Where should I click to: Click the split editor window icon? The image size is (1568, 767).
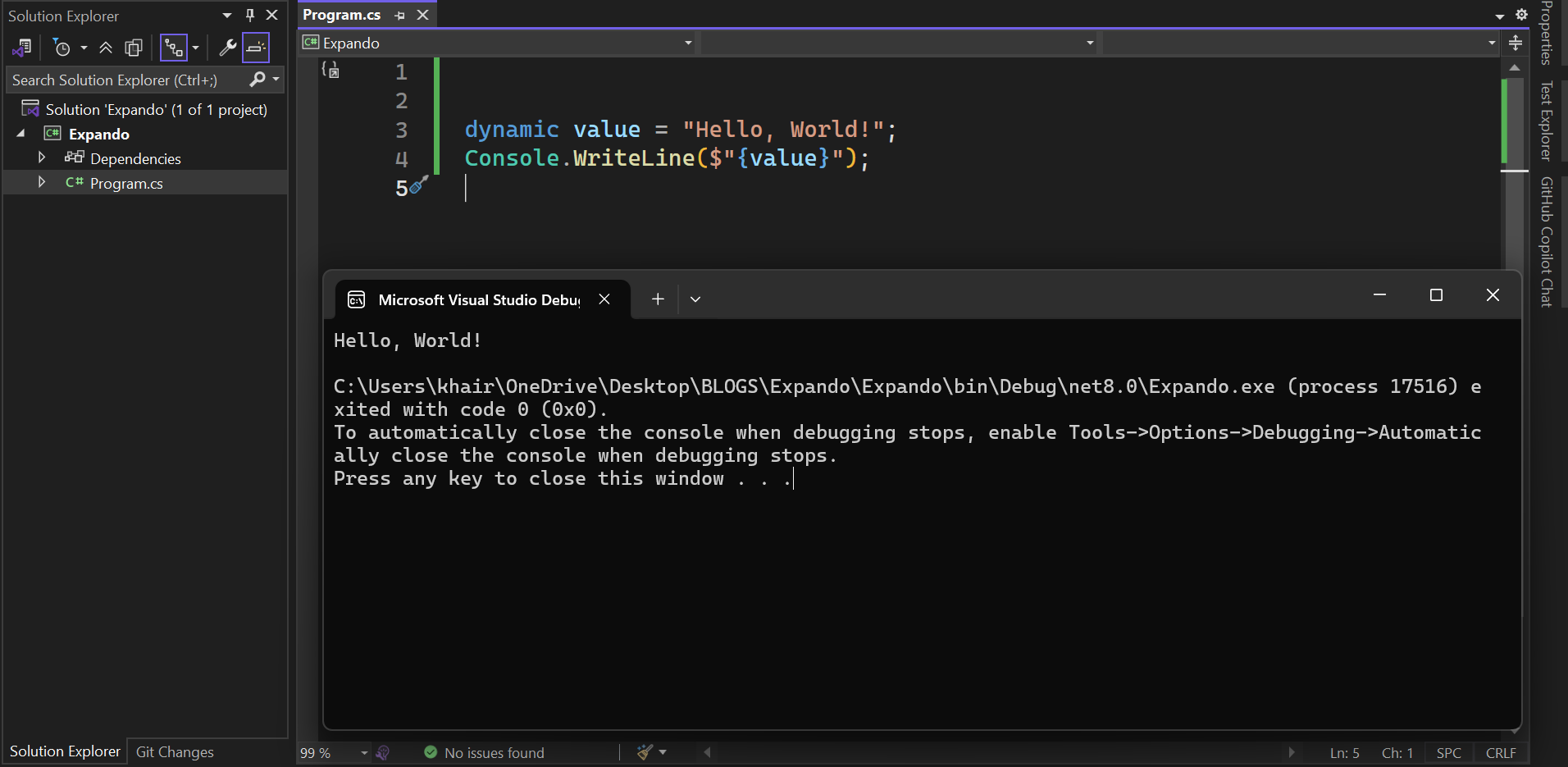pyautogui.click(x=1515, y=43)
